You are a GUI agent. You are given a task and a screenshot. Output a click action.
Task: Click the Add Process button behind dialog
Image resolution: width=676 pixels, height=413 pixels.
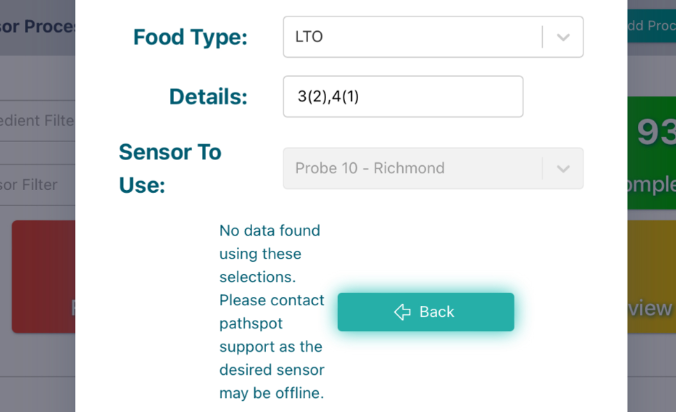650,26
